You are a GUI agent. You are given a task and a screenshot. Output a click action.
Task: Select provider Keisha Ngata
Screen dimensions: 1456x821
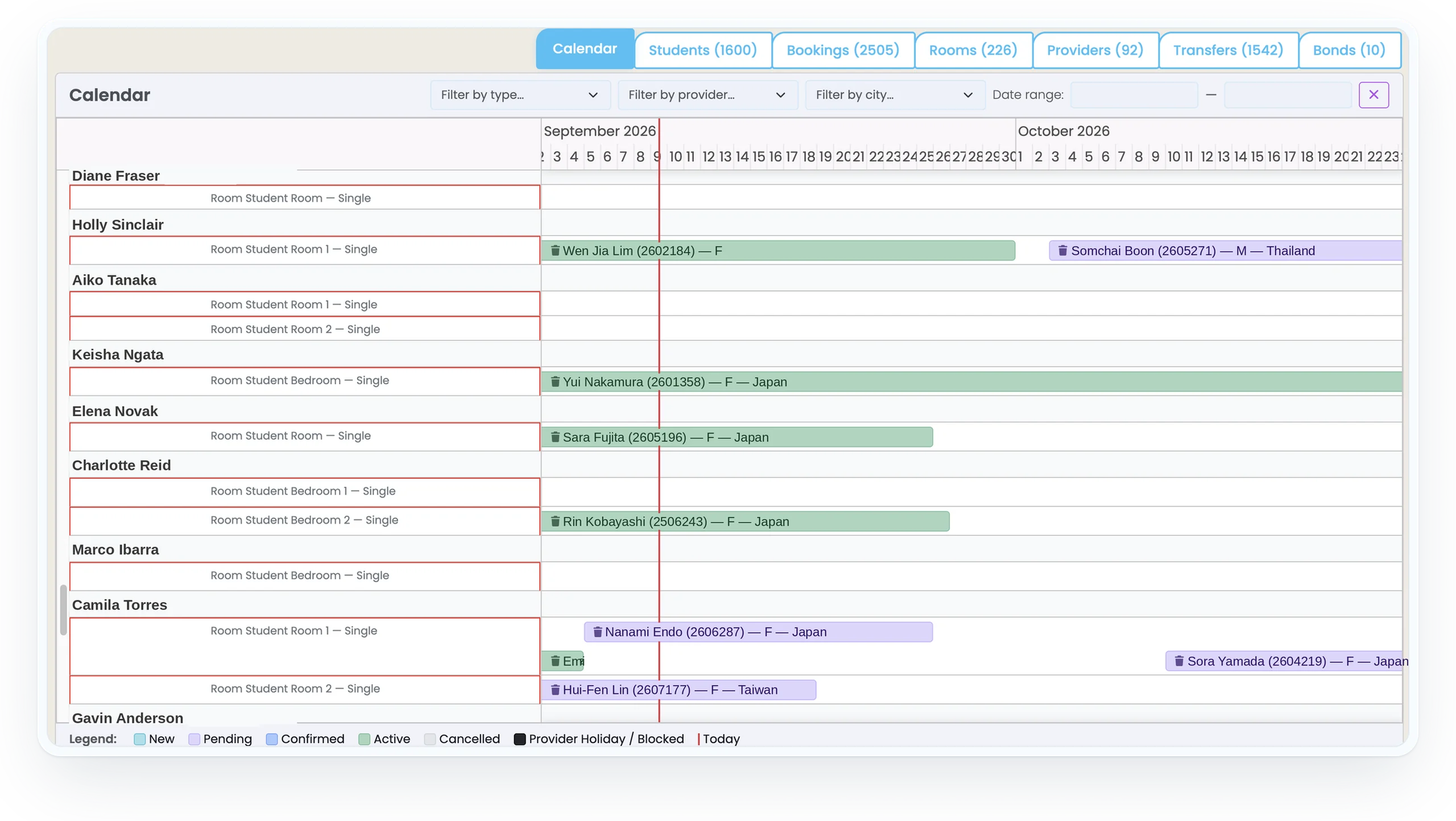(x=117, y=354)
